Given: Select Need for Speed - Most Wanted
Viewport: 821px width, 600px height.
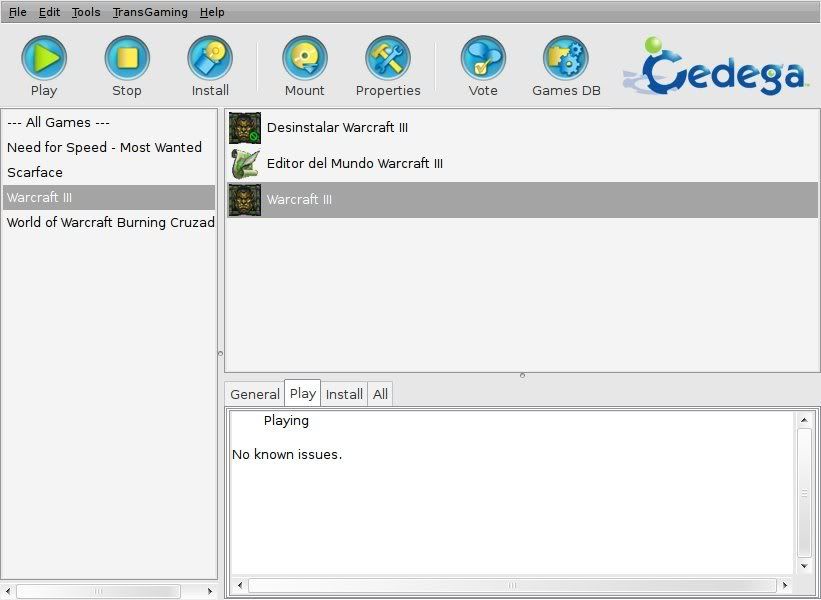Looking at the screenshot, I should pos(109,148).
